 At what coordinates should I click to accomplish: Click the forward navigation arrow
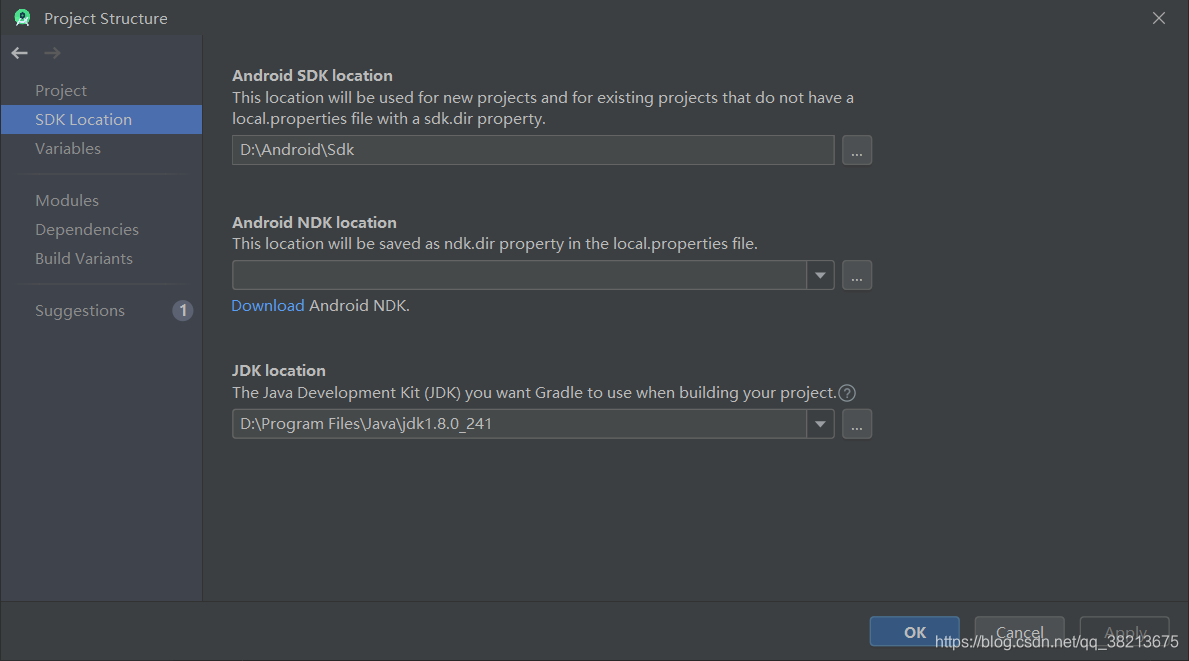tap(52, 53)
